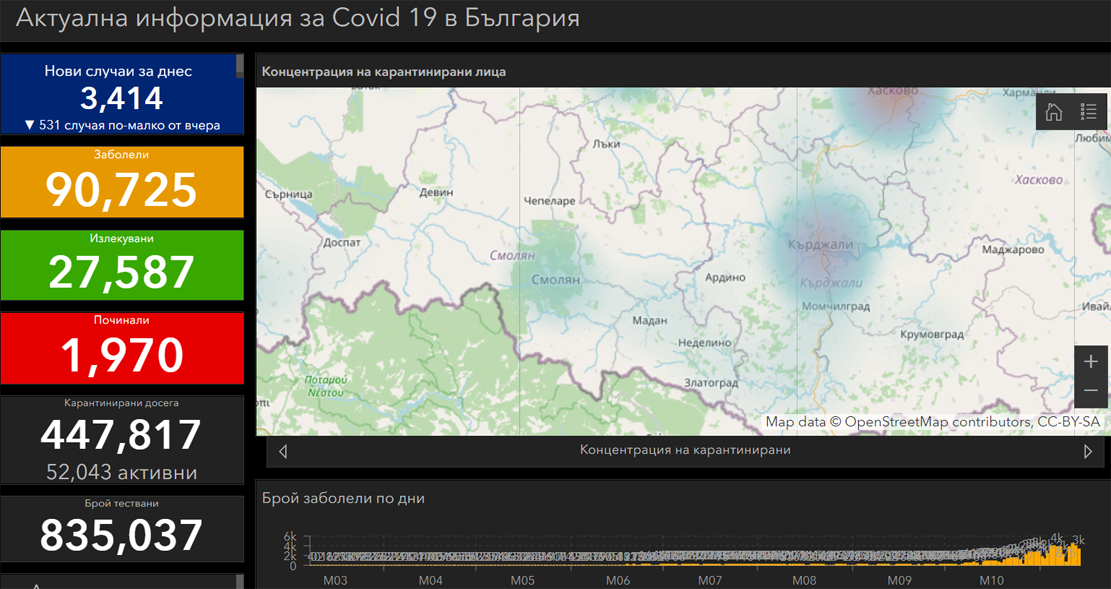
Task: Click the 'Концентрация на карантинирани' carousel label
Action: 685,450
